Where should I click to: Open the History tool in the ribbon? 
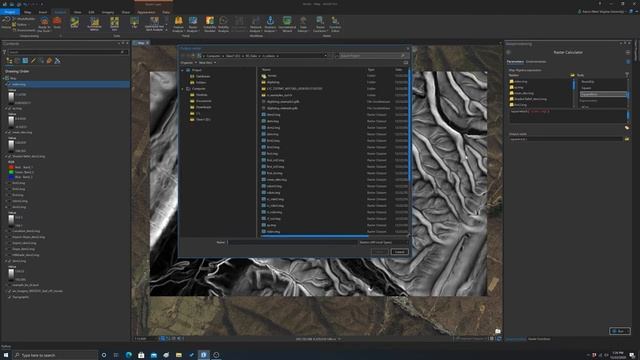[6, 23]
